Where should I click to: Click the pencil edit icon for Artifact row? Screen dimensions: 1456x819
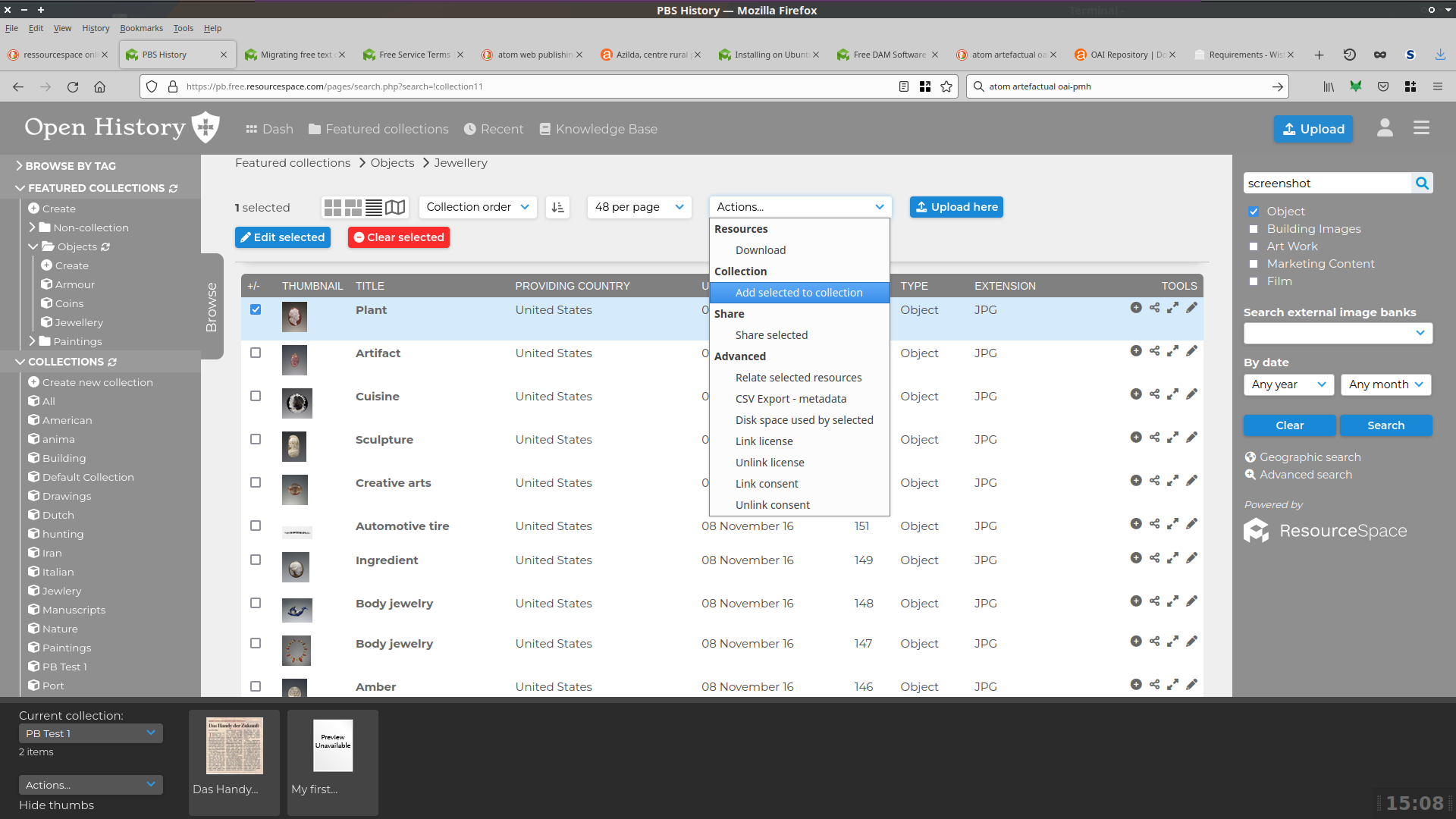1191,351
